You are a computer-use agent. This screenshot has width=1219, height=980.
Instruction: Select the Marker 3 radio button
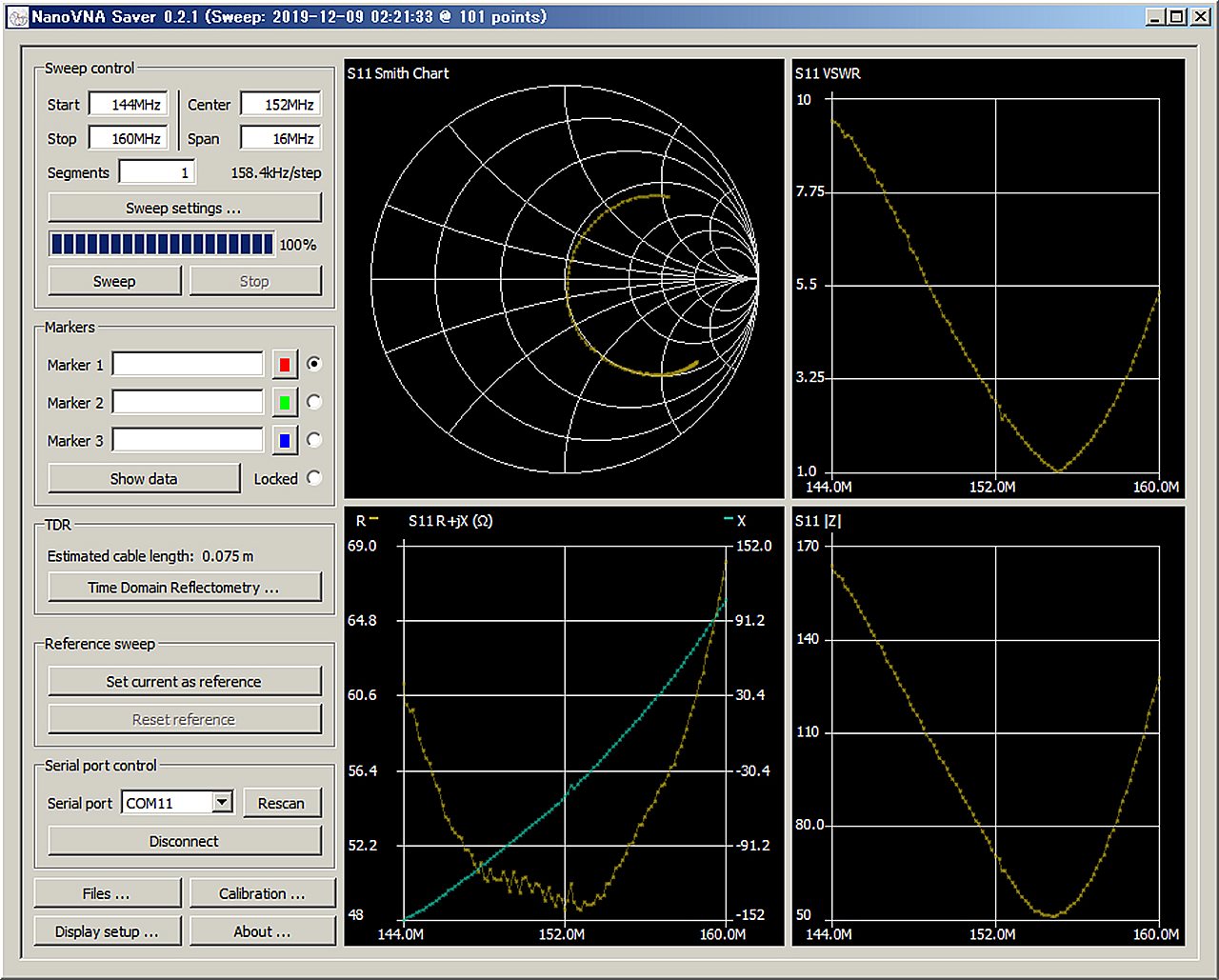[x=314, y=440]
